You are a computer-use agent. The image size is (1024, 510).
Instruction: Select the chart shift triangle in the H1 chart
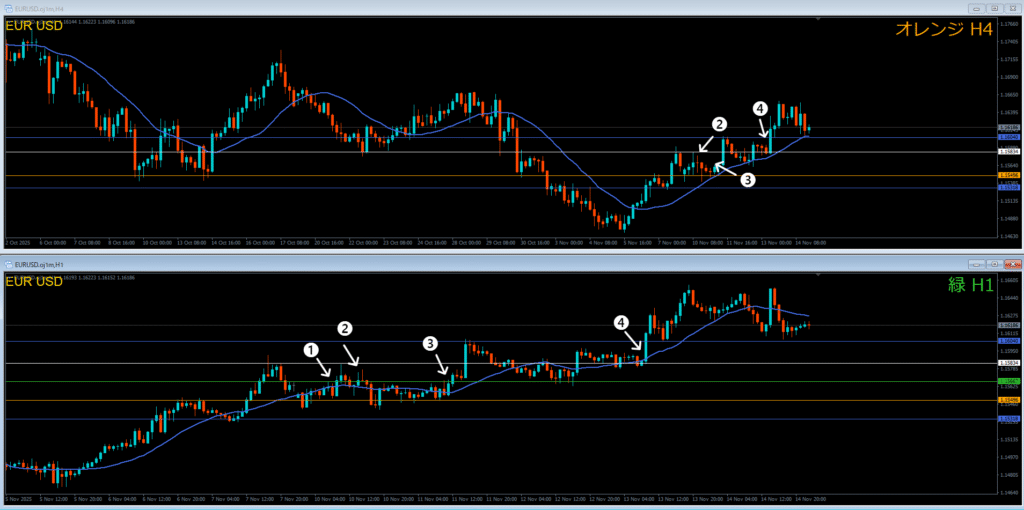pyautogui.click(x=818, y=276)
